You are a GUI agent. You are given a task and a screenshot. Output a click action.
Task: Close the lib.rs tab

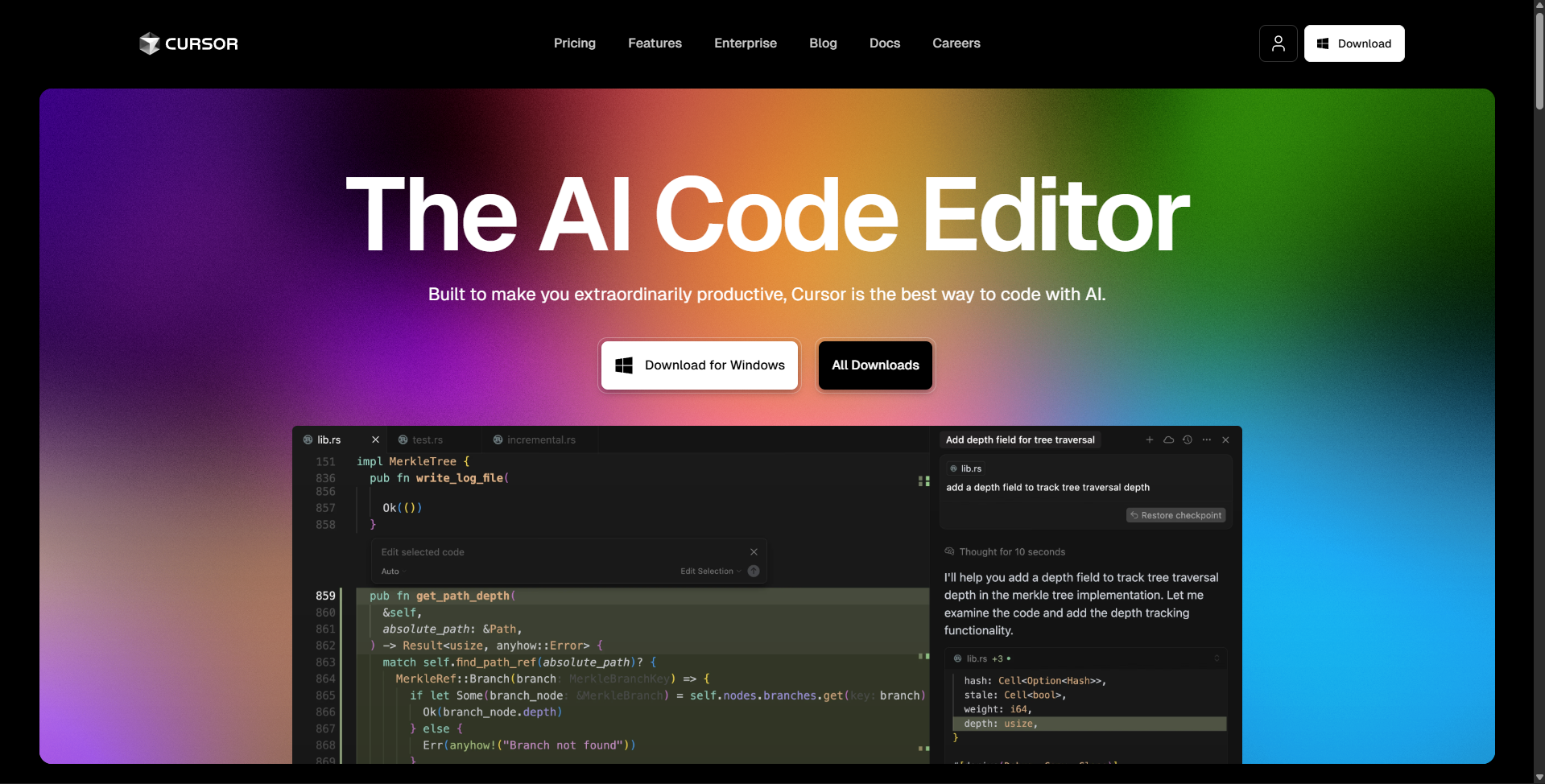[x=375, y=439]
